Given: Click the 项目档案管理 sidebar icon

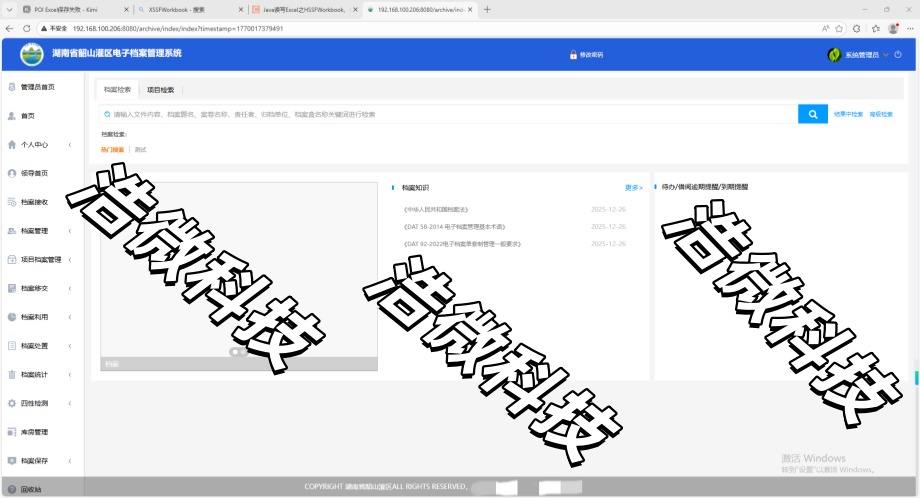Looking at the screenshot, I should tap(12, 259).
